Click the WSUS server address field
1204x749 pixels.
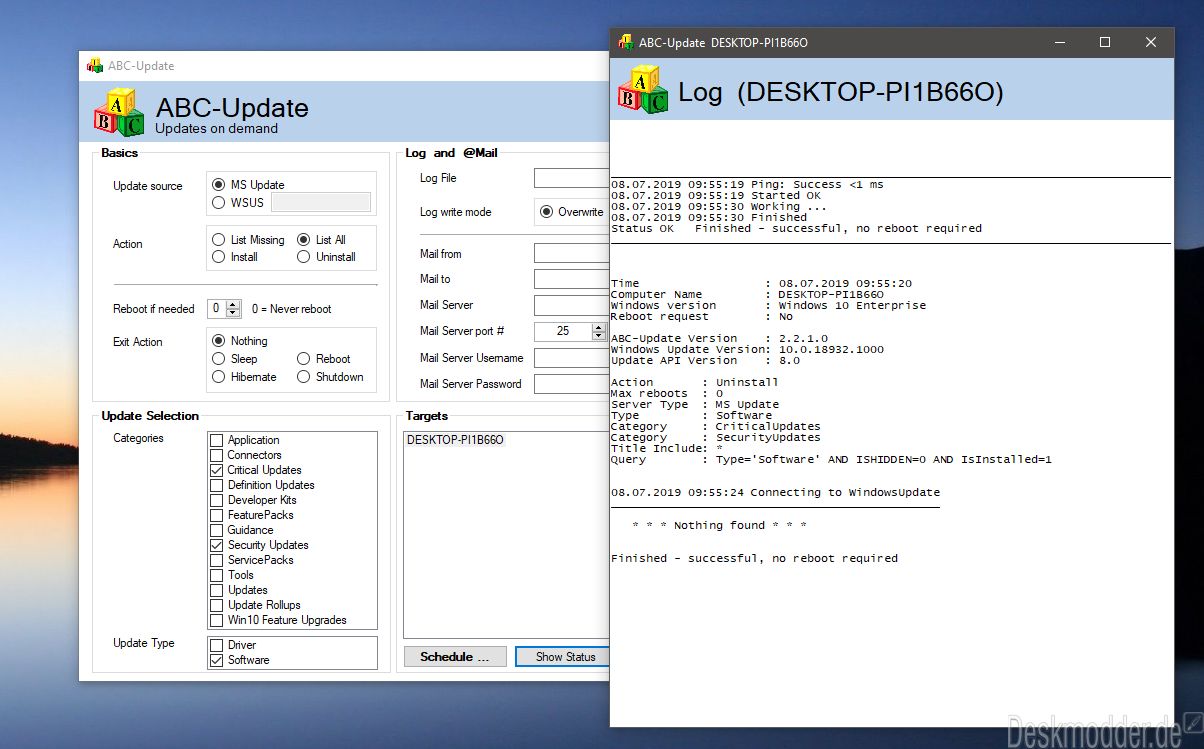click(x=321, y=202)
